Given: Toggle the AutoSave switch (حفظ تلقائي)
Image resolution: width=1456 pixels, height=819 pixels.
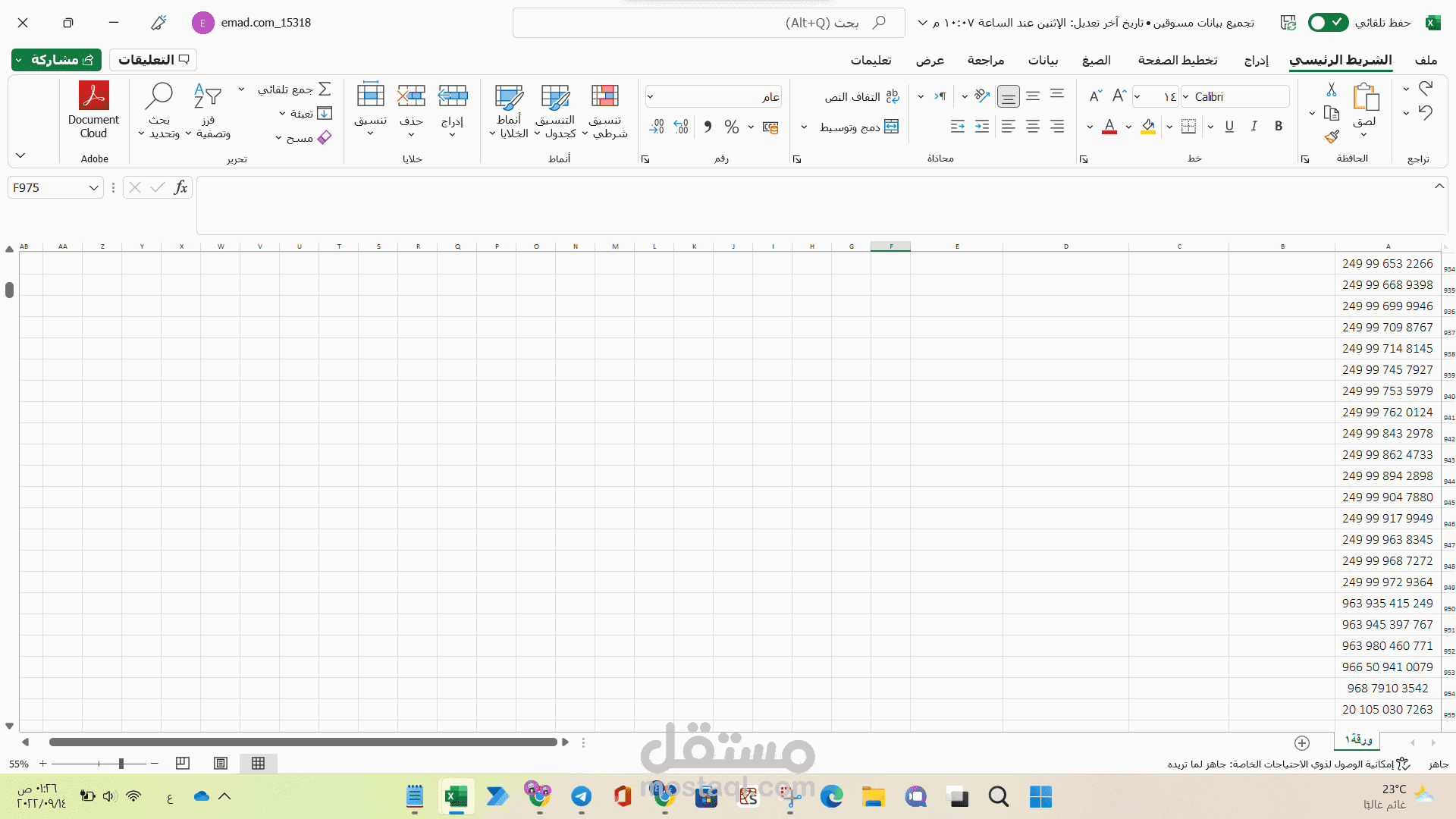Looking at the screenshot, I should tap(1328, 23).
